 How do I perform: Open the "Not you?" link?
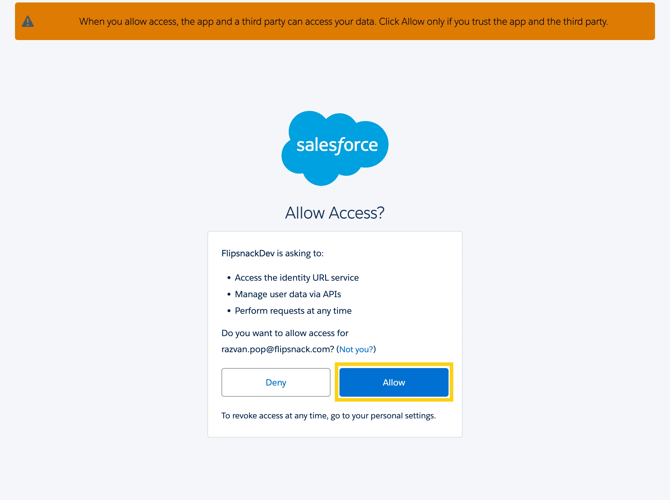pyautogui.click(x=356, y=349)
